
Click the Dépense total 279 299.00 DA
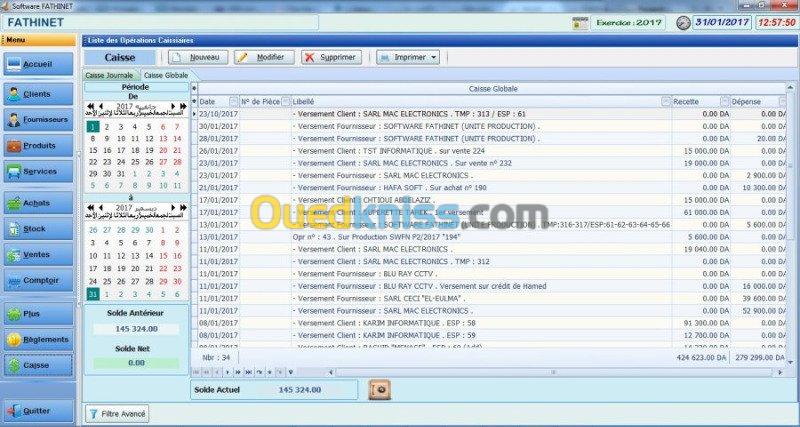click(x=760, y=358)
